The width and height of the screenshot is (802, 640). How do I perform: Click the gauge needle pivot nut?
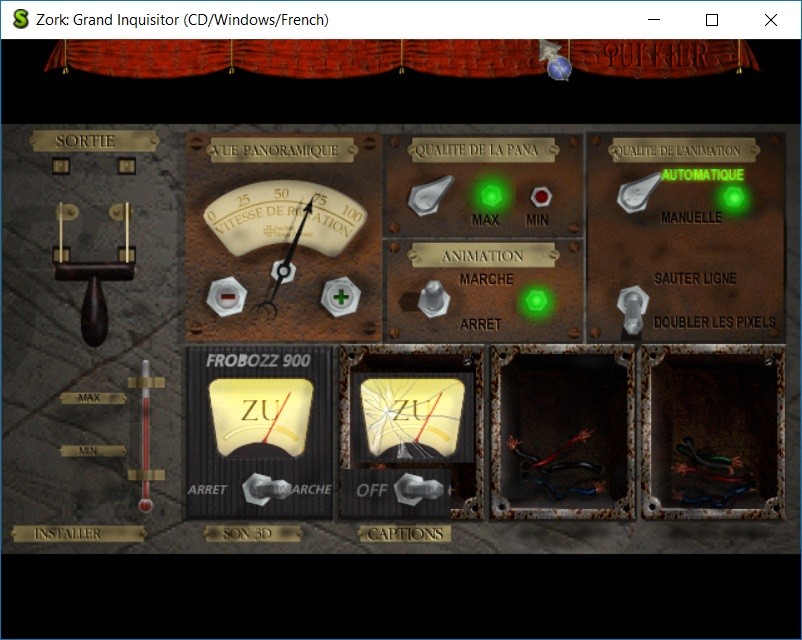[283, 271]
